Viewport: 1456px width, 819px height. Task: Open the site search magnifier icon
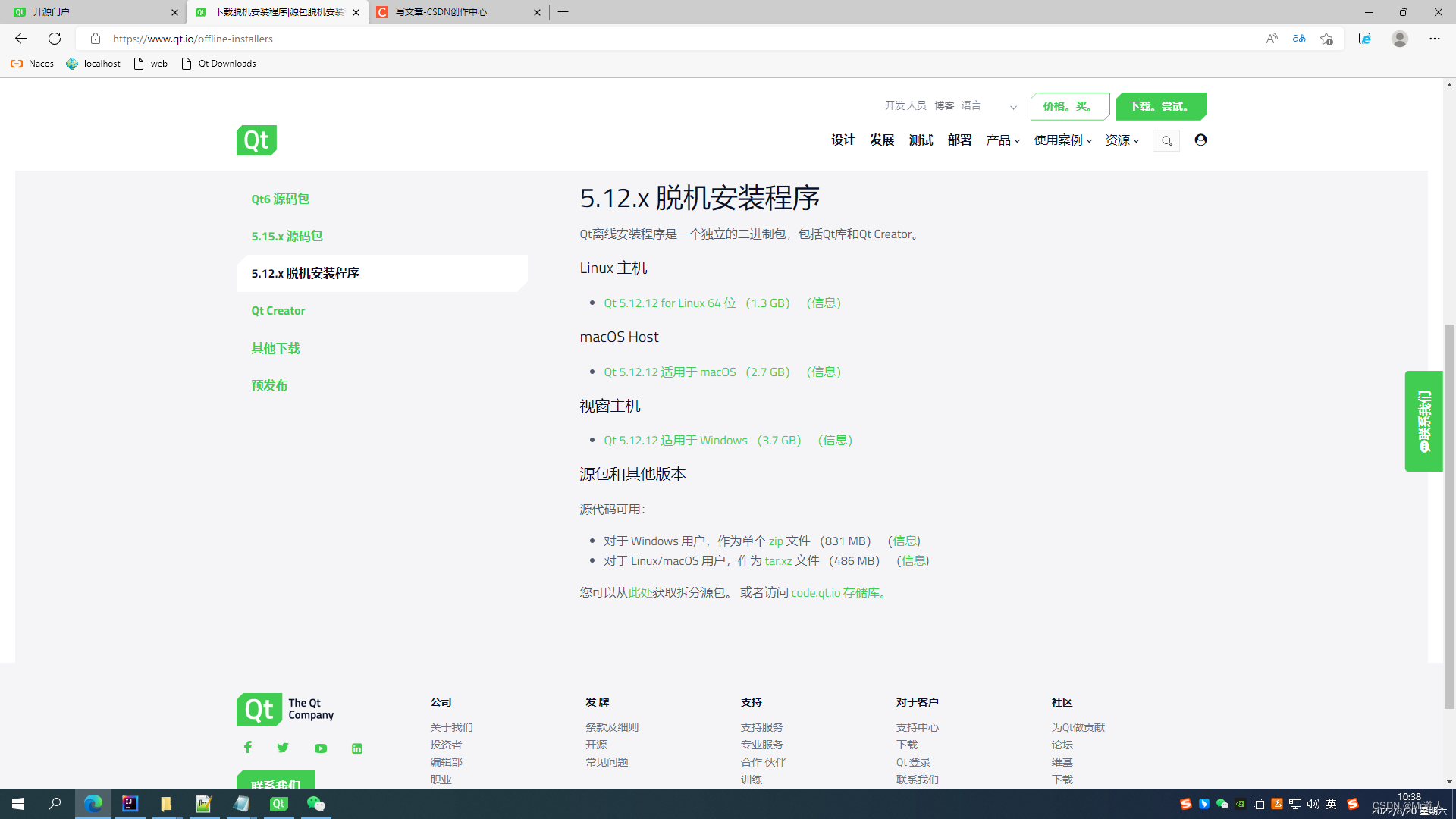click(x=1166, y=141)
